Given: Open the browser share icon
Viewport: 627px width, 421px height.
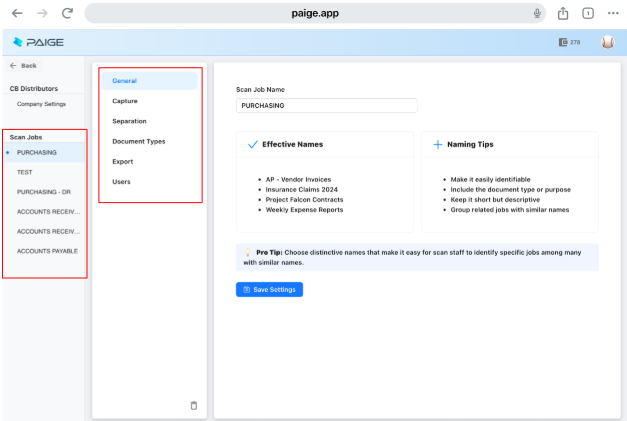Looking at the screenshot, I should (564, 13).
